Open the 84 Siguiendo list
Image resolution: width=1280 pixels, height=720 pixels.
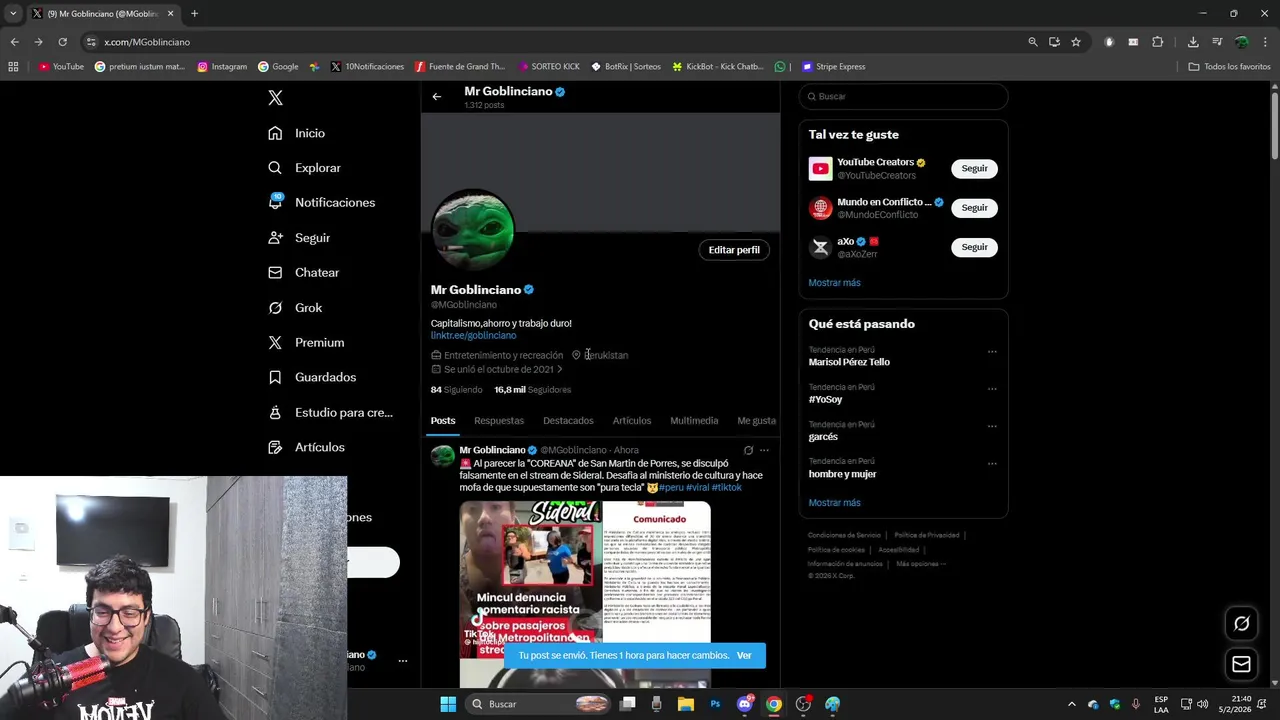point(456,390)
